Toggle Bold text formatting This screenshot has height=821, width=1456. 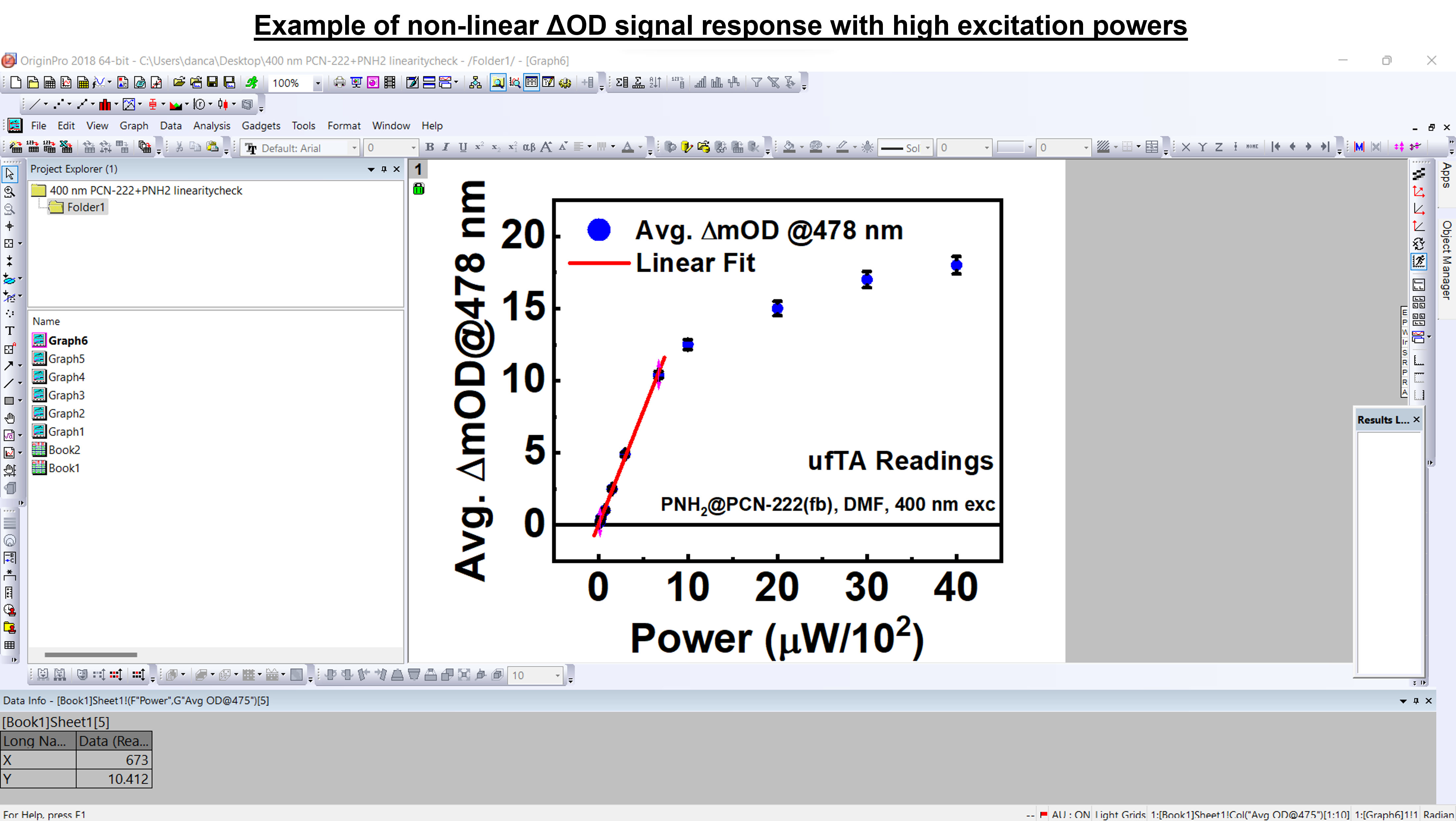coord(430,148)
